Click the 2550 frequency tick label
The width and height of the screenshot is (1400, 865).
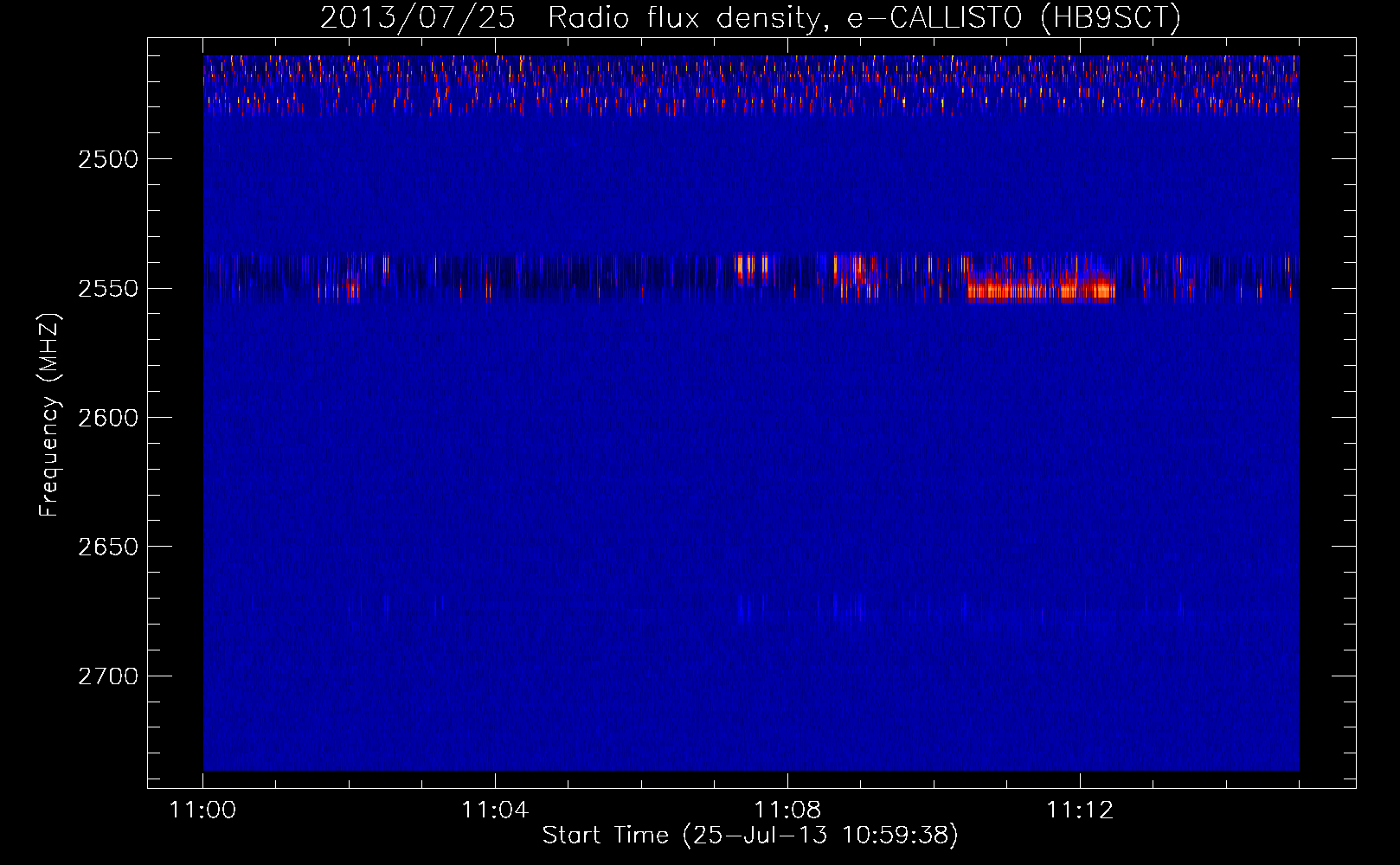108,289
